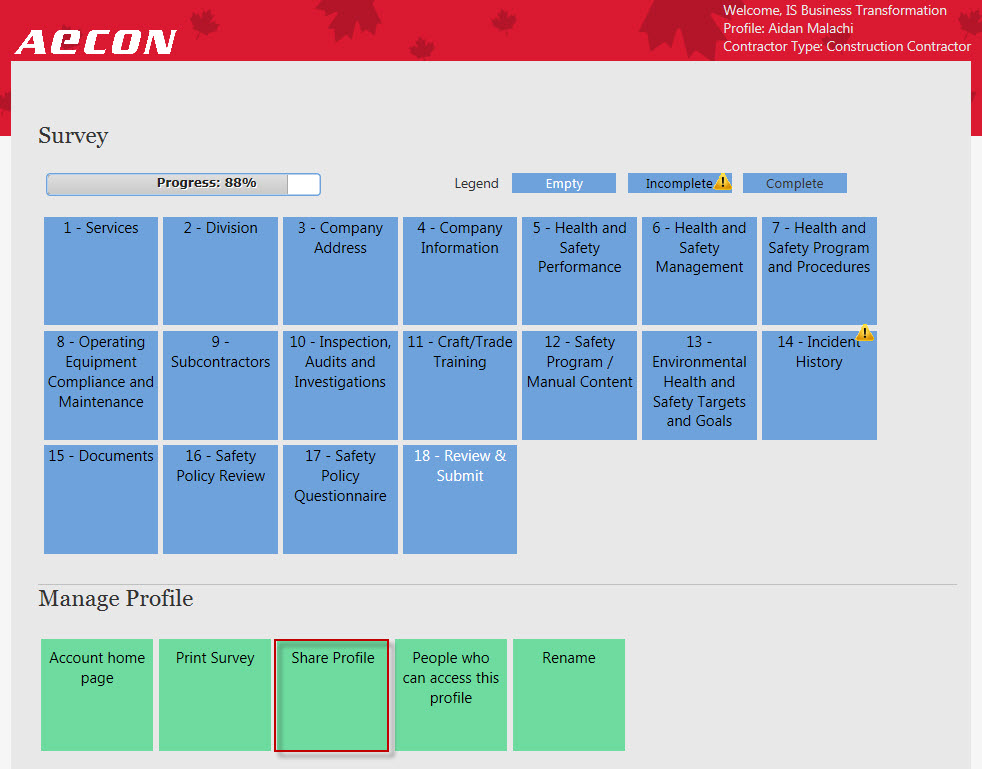Open the 2 - Division section tile
Image resolution: width=982 pixels, height=769 pixels.
(220, 270)
